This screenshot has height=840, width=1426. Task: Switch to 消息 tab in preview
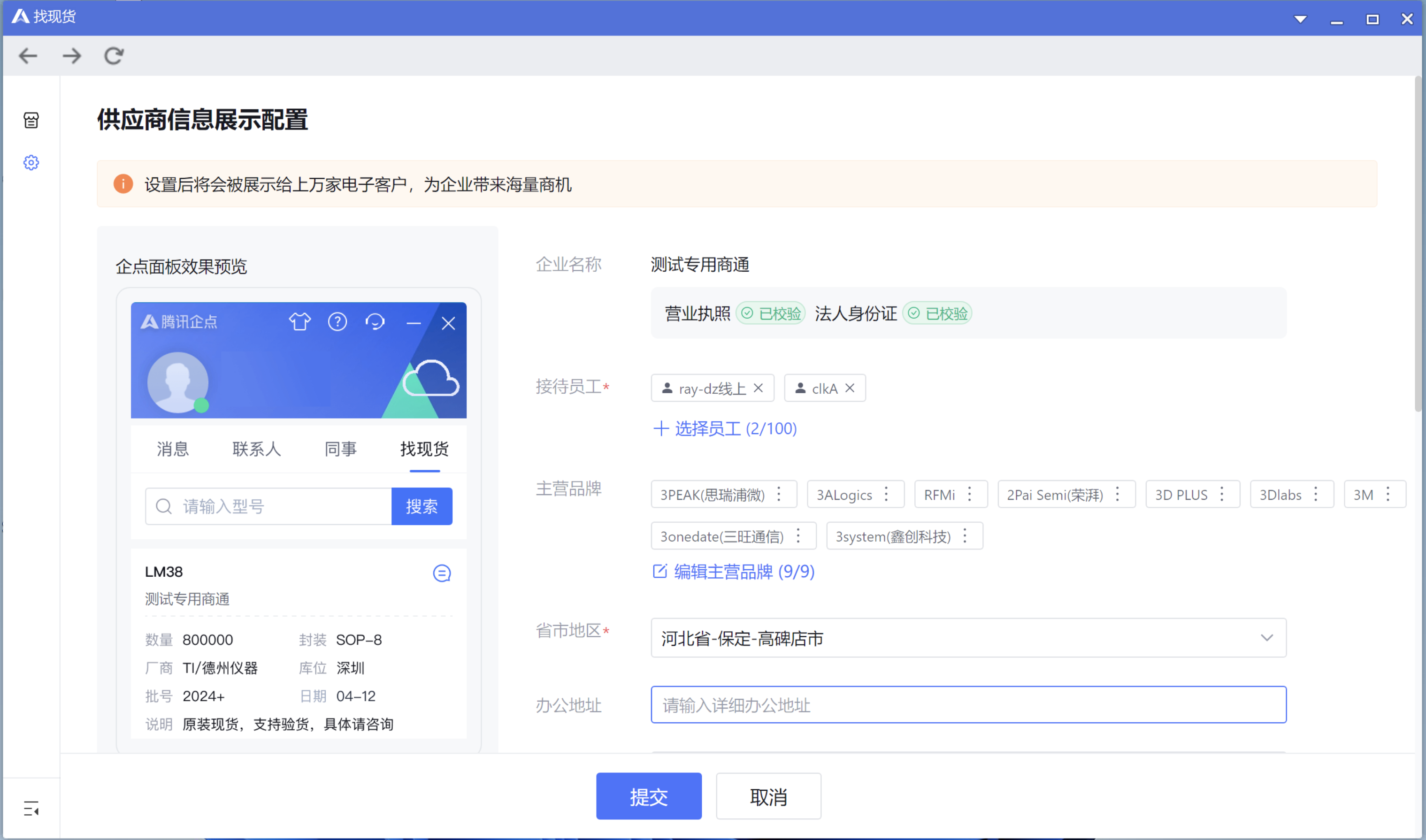[173, 449]
